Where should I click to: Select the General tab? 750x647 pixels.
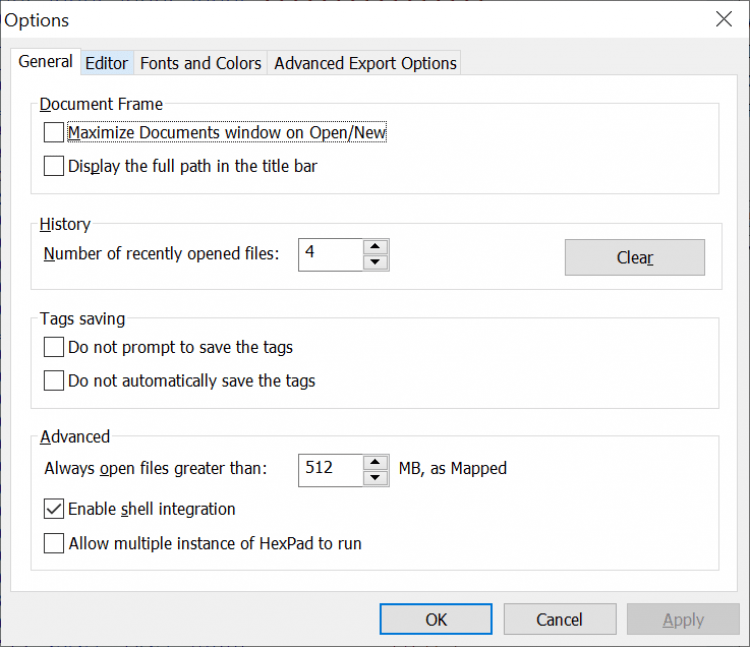pyautogui.click(x=45, y=62)
